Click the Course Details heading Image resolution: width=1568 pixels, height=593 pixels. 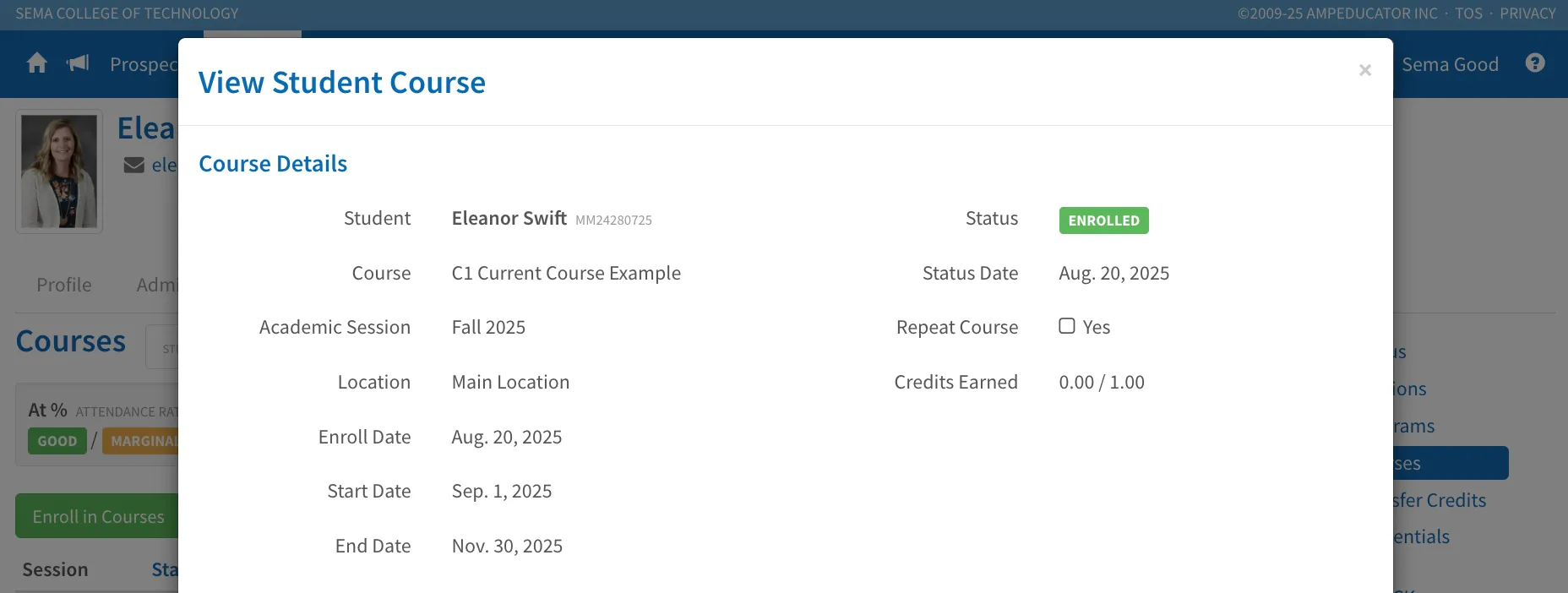click(x=273, y=164)
